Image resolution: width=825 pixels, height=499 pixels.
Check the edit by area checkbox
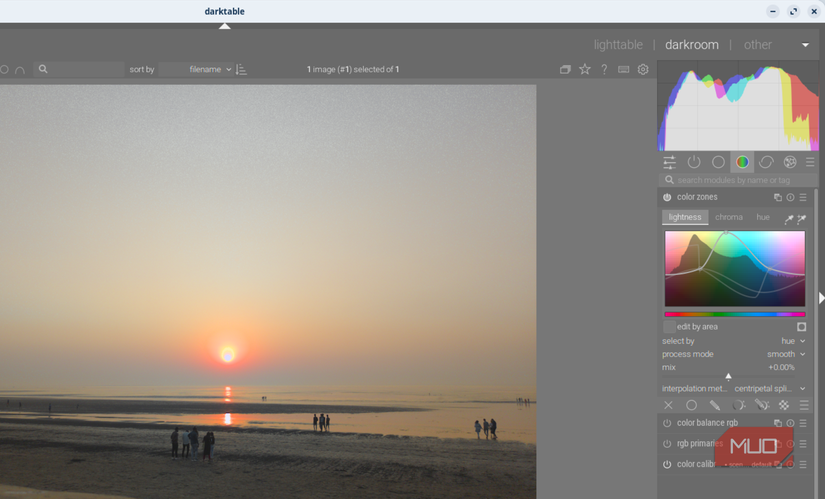click(669, 327)
